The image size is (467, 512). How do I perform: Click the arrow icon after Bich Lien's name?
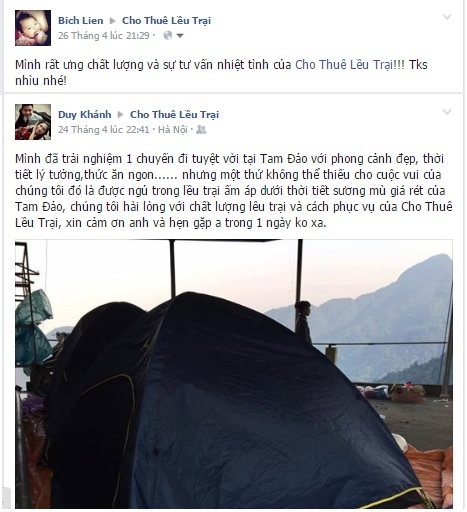click(x=113, y=21)
